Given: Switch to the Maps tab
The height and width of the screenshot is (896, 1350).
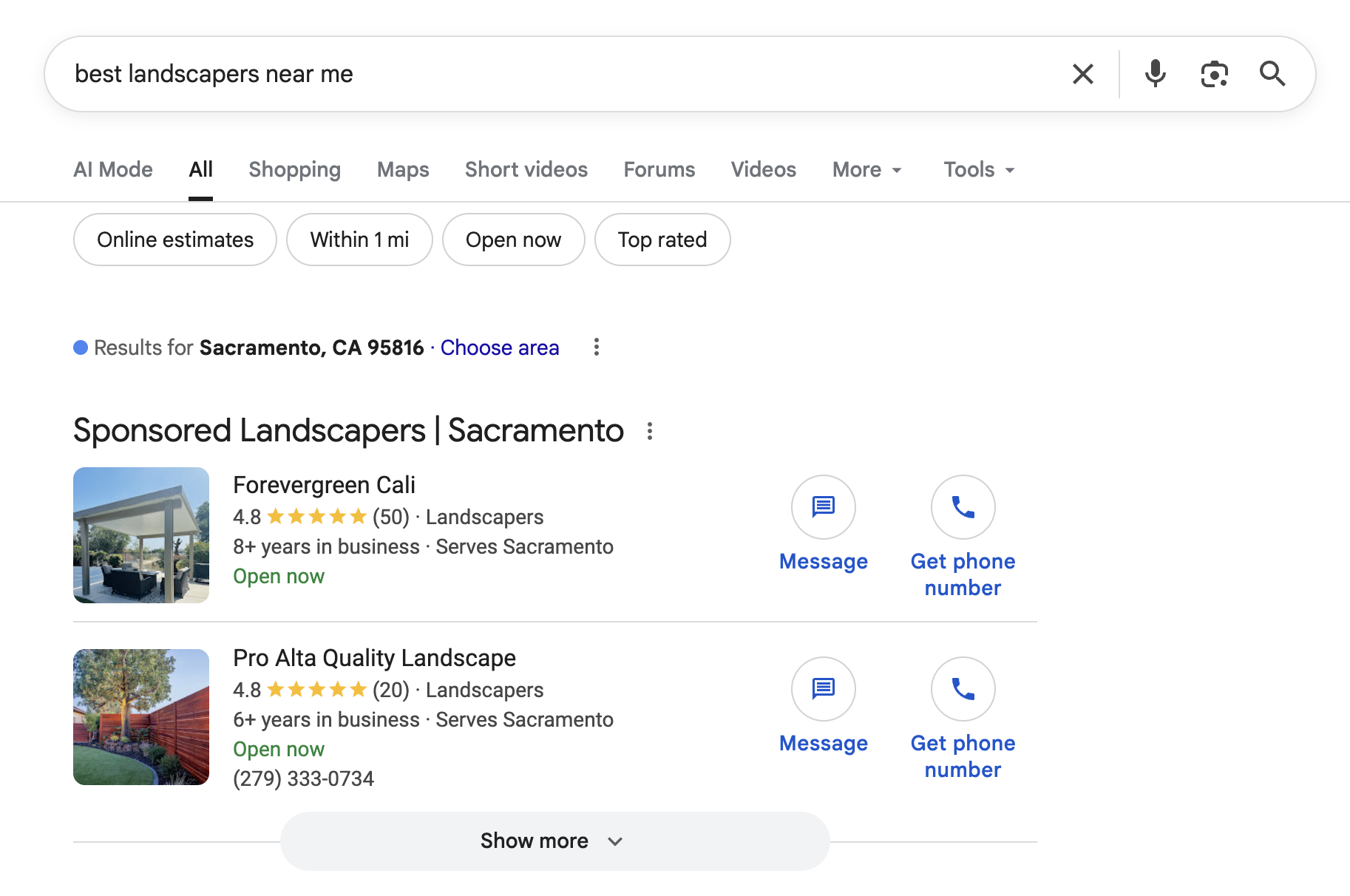Looking at the screenshot, I should pos(402,169).
